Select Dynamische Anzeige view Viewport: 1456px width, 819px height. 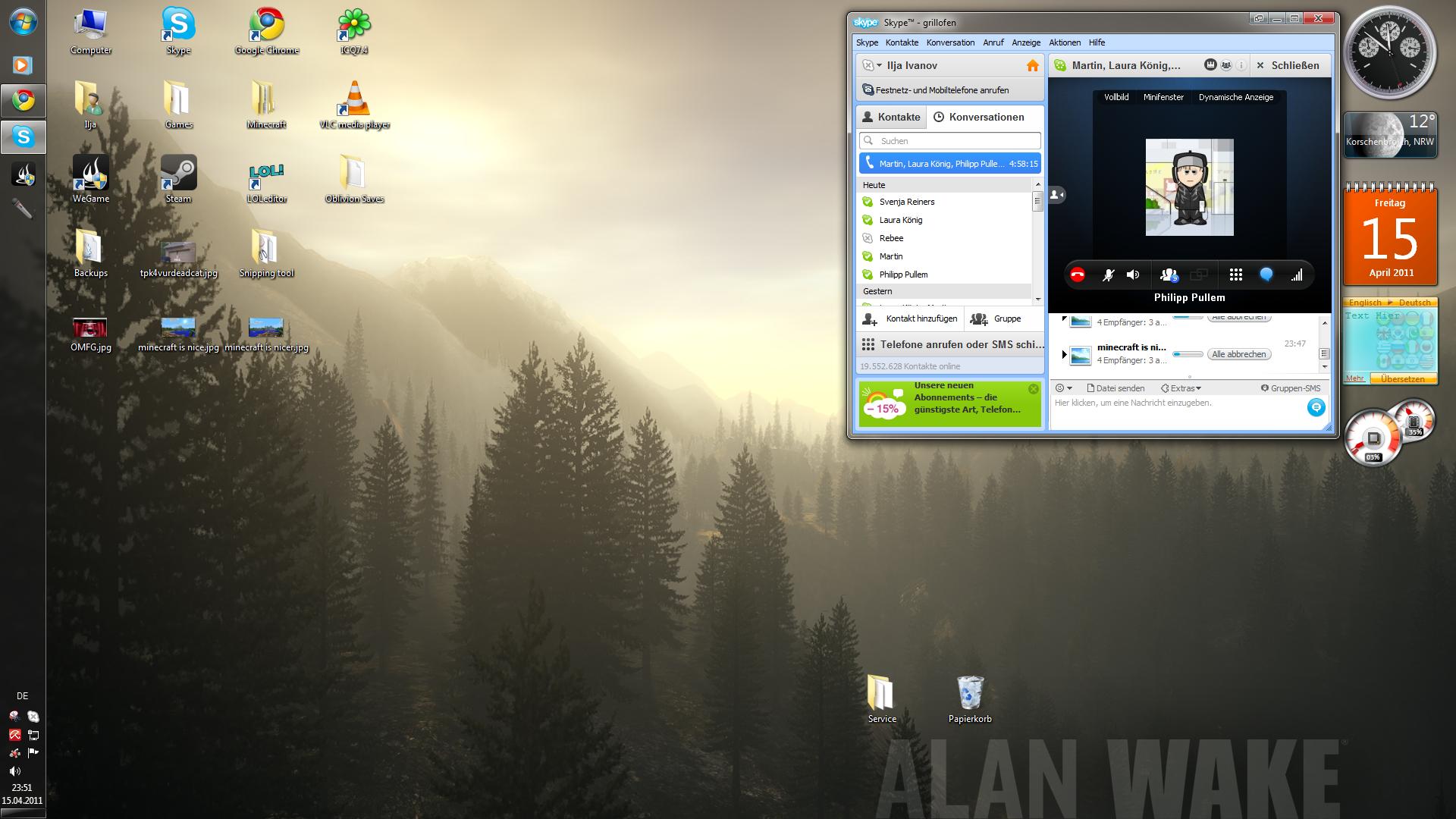[1236, 97]
